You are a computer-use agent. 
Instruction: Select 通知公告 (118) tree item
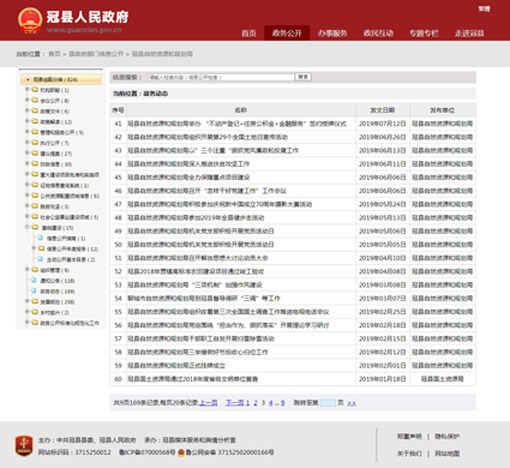[x=57, y=281]
